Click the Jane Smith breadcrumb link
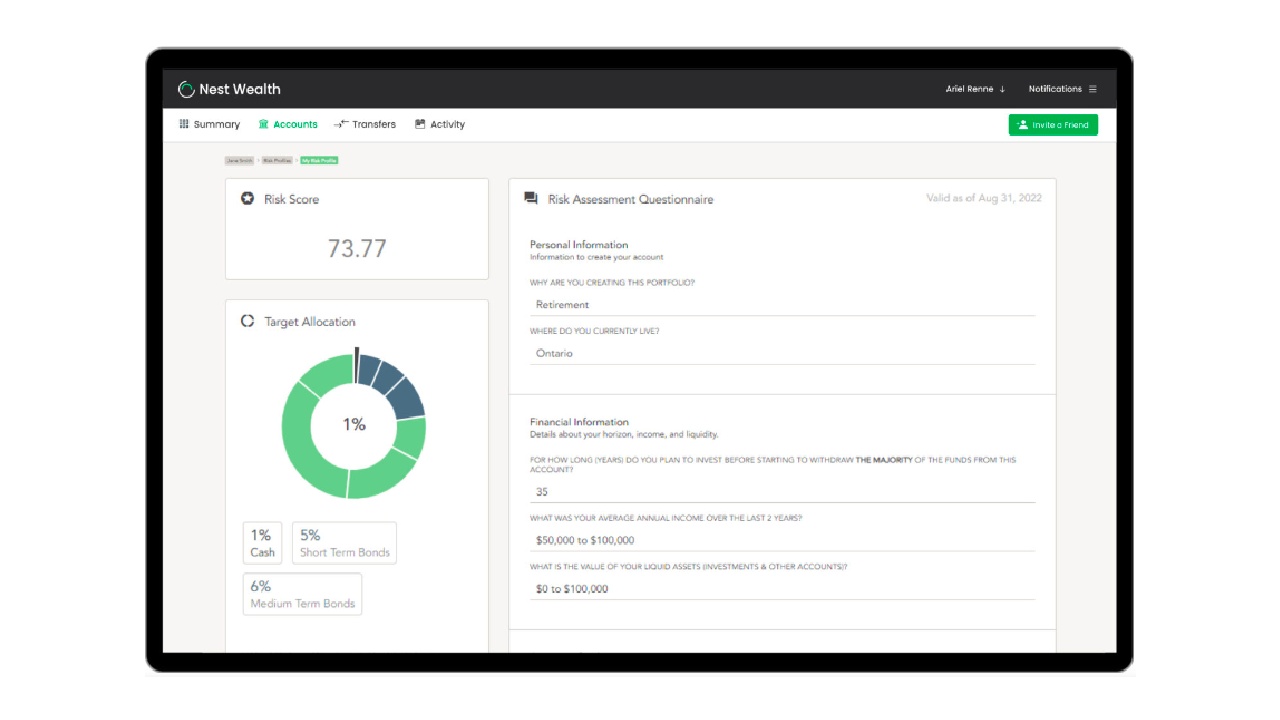1280x720 pixels. pyautogui.click(x=239, y=160)
